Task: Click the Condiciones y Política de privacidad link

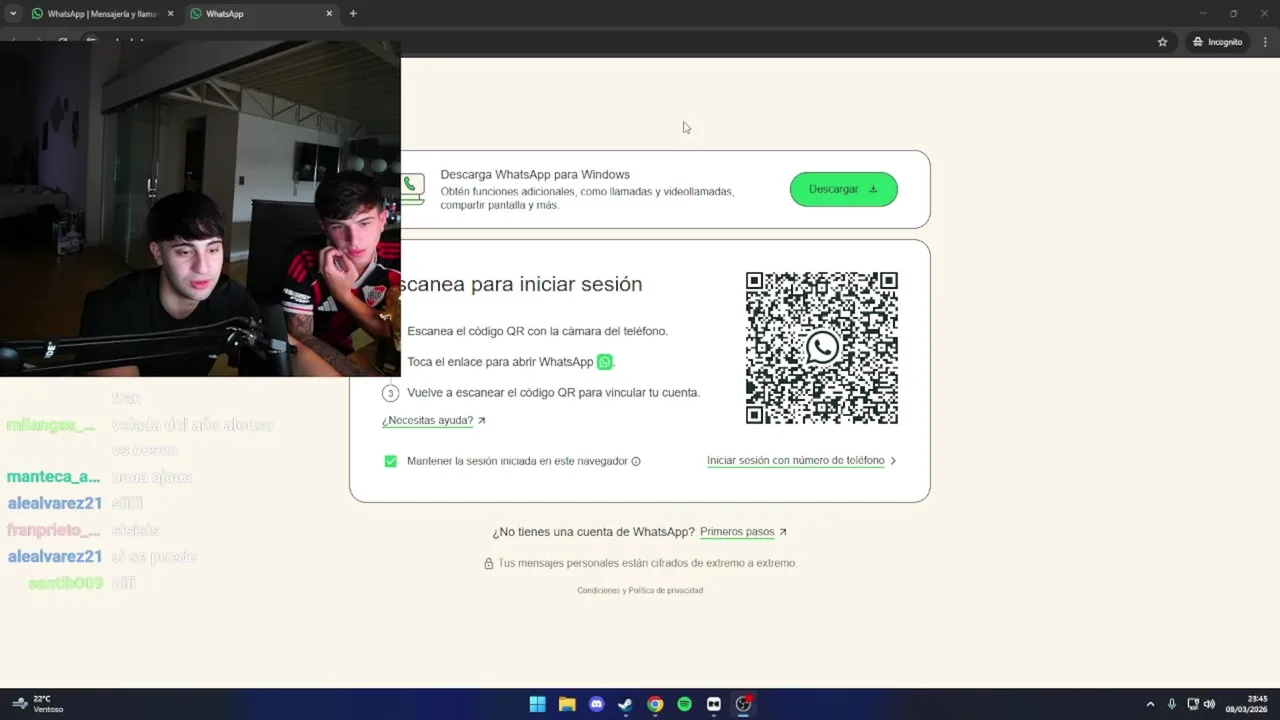Action: (640, 590)
